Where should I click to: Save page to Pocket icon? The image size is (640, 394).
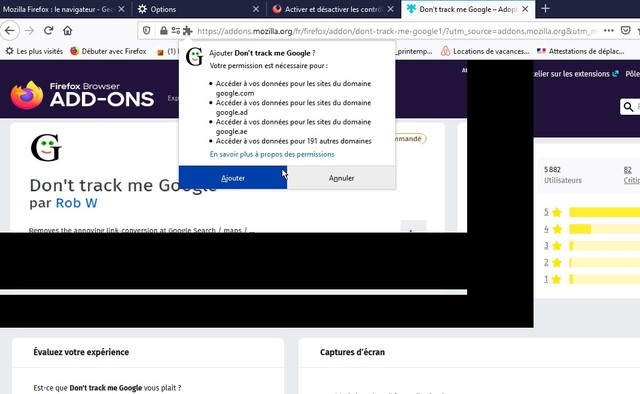click(625, 31)
